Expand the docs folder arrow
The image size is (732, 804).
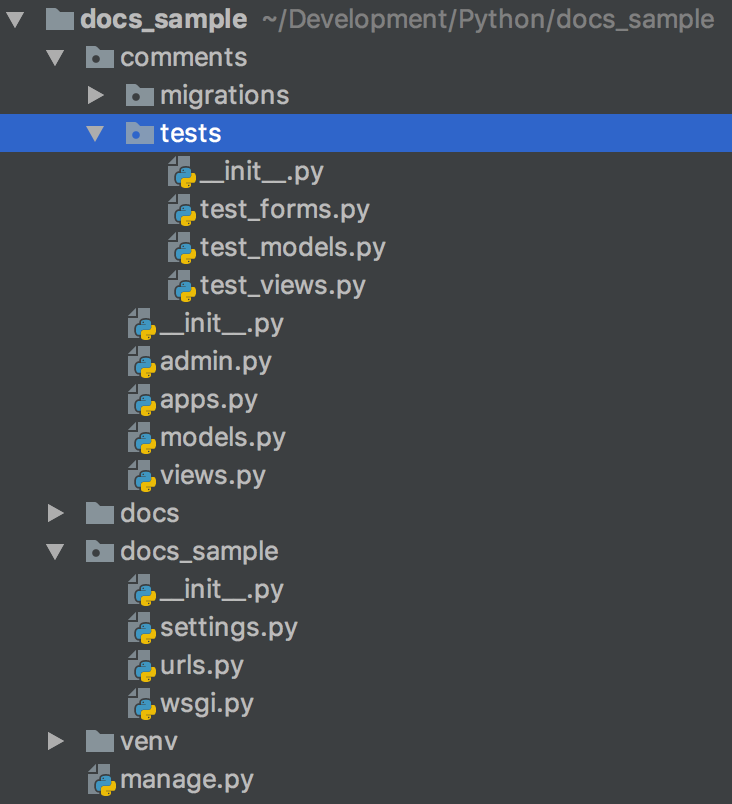[x=55, y=513]
